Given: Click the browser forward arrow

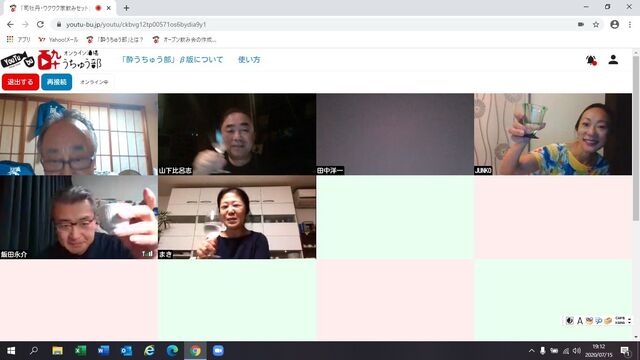Looking at the screenshot, I should click(x=25, y=24).
